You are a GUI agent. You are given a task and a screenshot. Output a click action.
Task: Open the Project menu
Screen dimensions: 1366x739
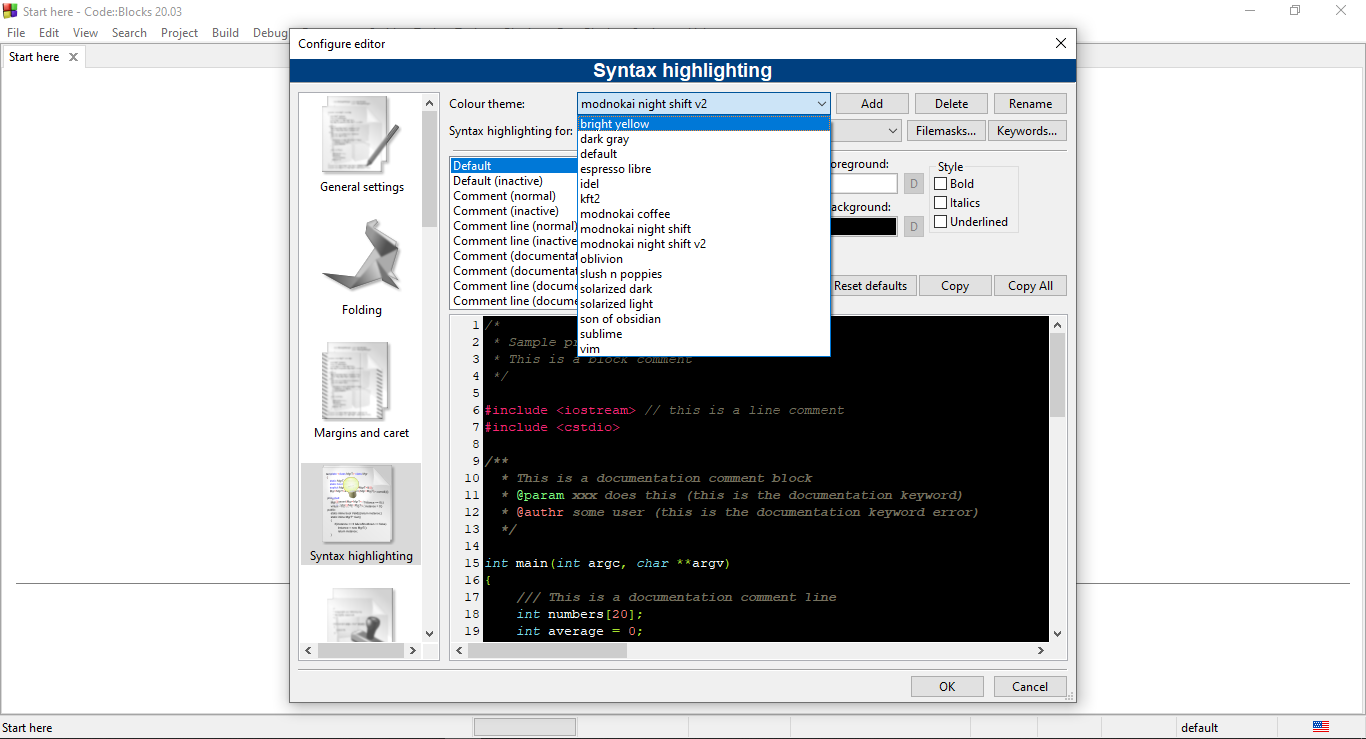(179, 33)
